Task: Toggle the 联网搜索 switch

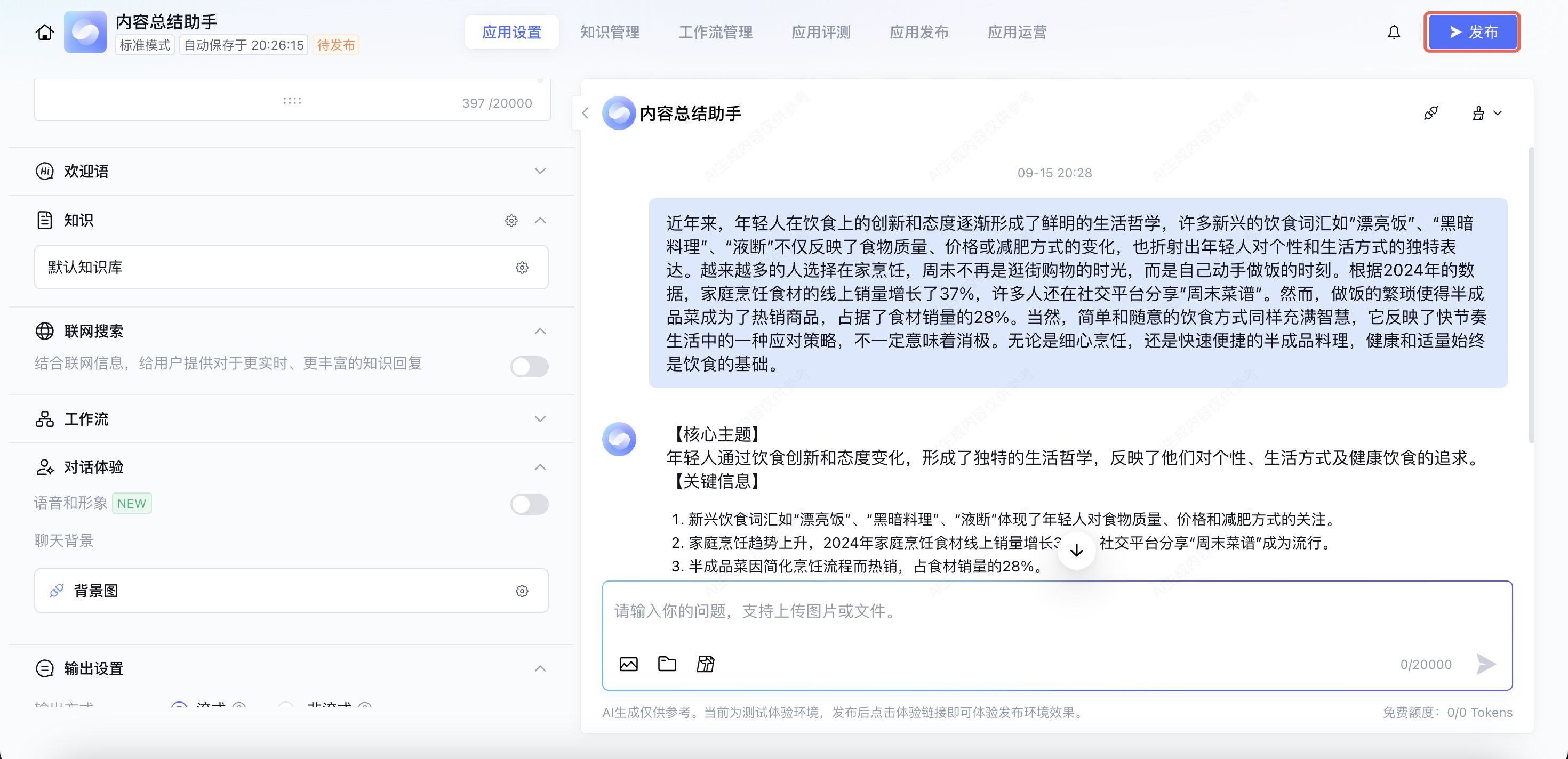Action: [529, 367]
